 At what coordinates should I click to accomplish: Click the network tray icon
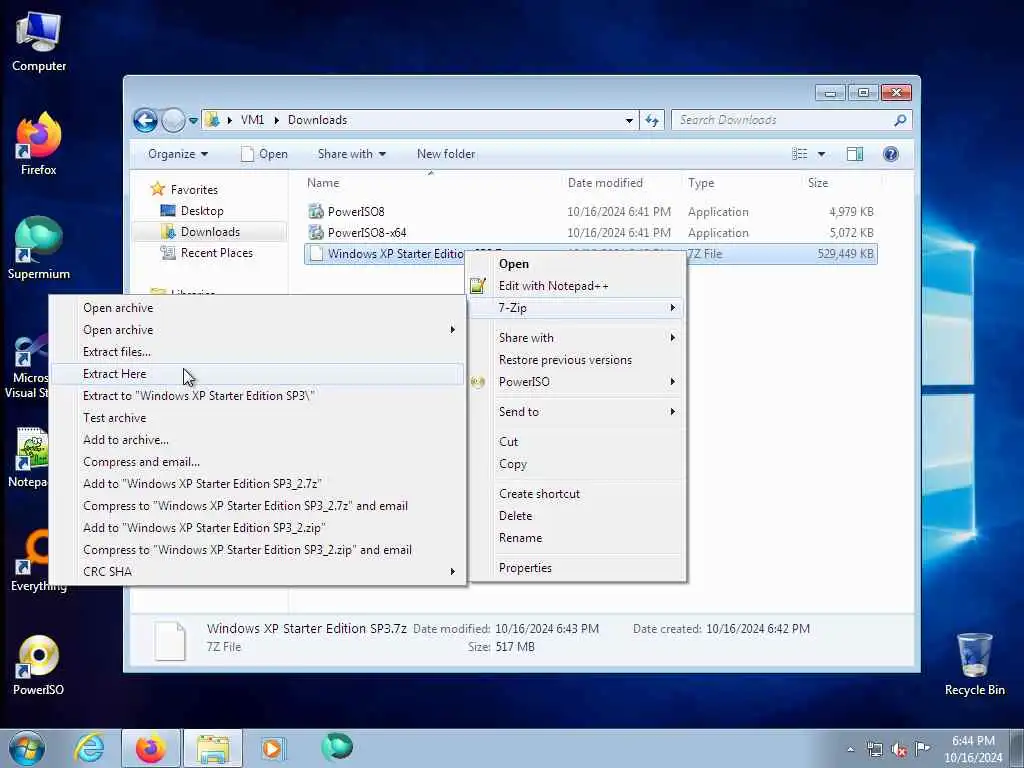[874, 750]
